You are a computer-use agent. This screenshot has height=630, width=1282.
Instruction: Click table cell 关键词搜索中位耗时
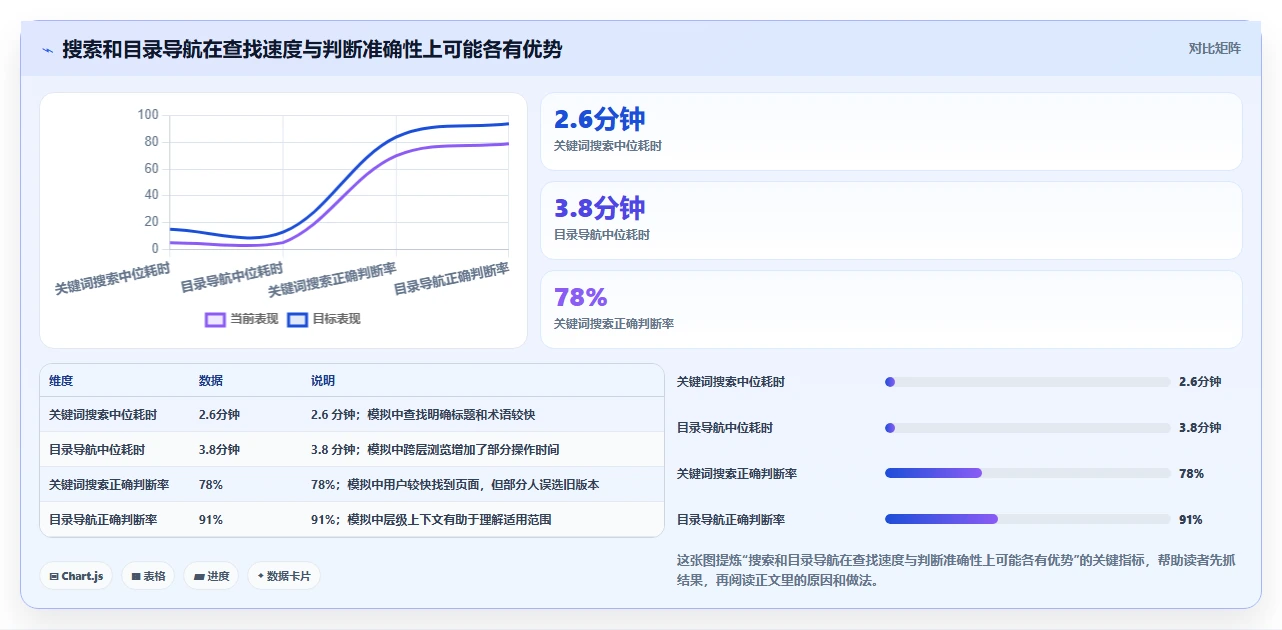click(103, 414)
